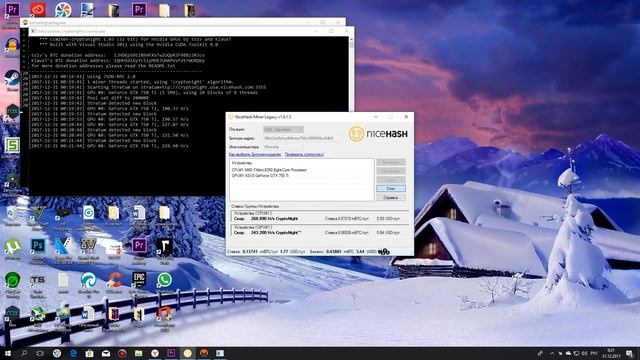Open the blue V film-strip video editor shortcut

63,247
